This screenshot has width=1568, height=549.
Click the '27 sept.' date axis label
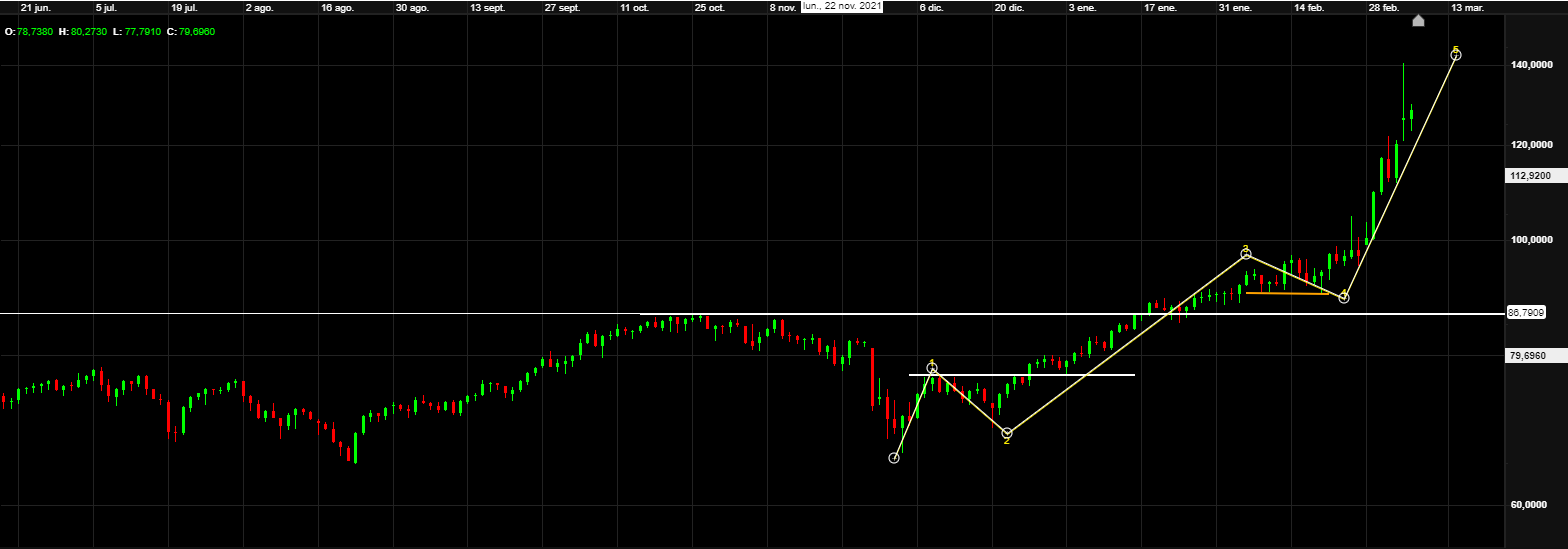pyautogui.click(x=563, y=7)
